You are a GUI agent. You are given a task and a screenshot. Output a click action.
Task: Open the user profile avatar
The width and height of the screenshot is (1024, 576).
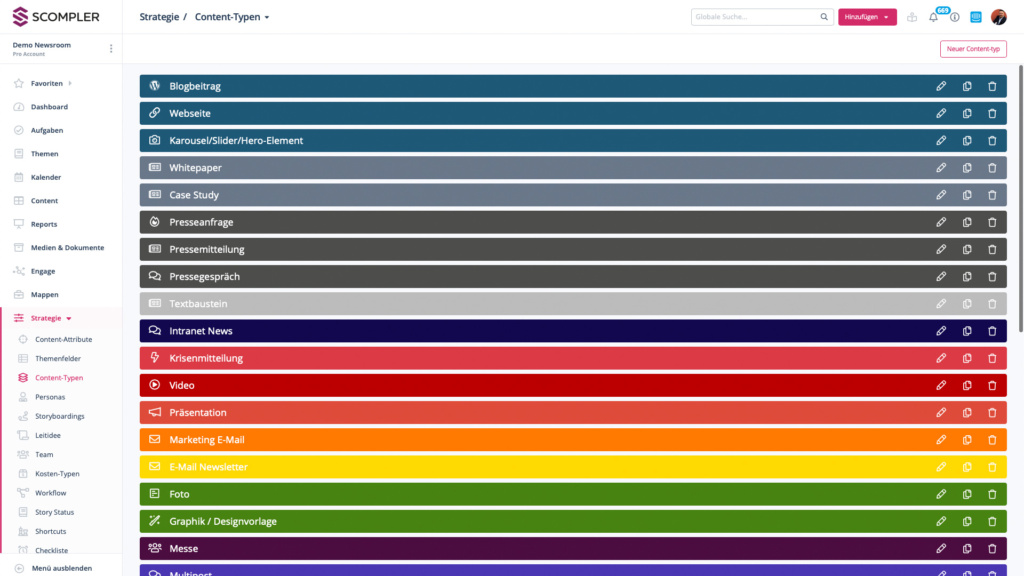pos(998,17)
